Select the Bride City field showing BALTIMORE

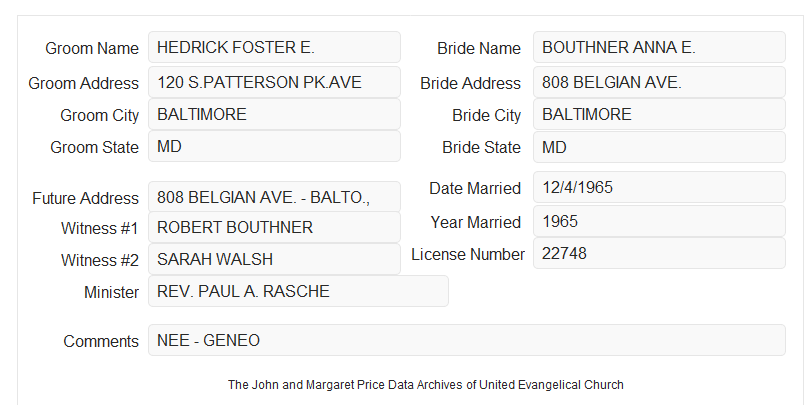pyautogui.click(x=659, y=114)
